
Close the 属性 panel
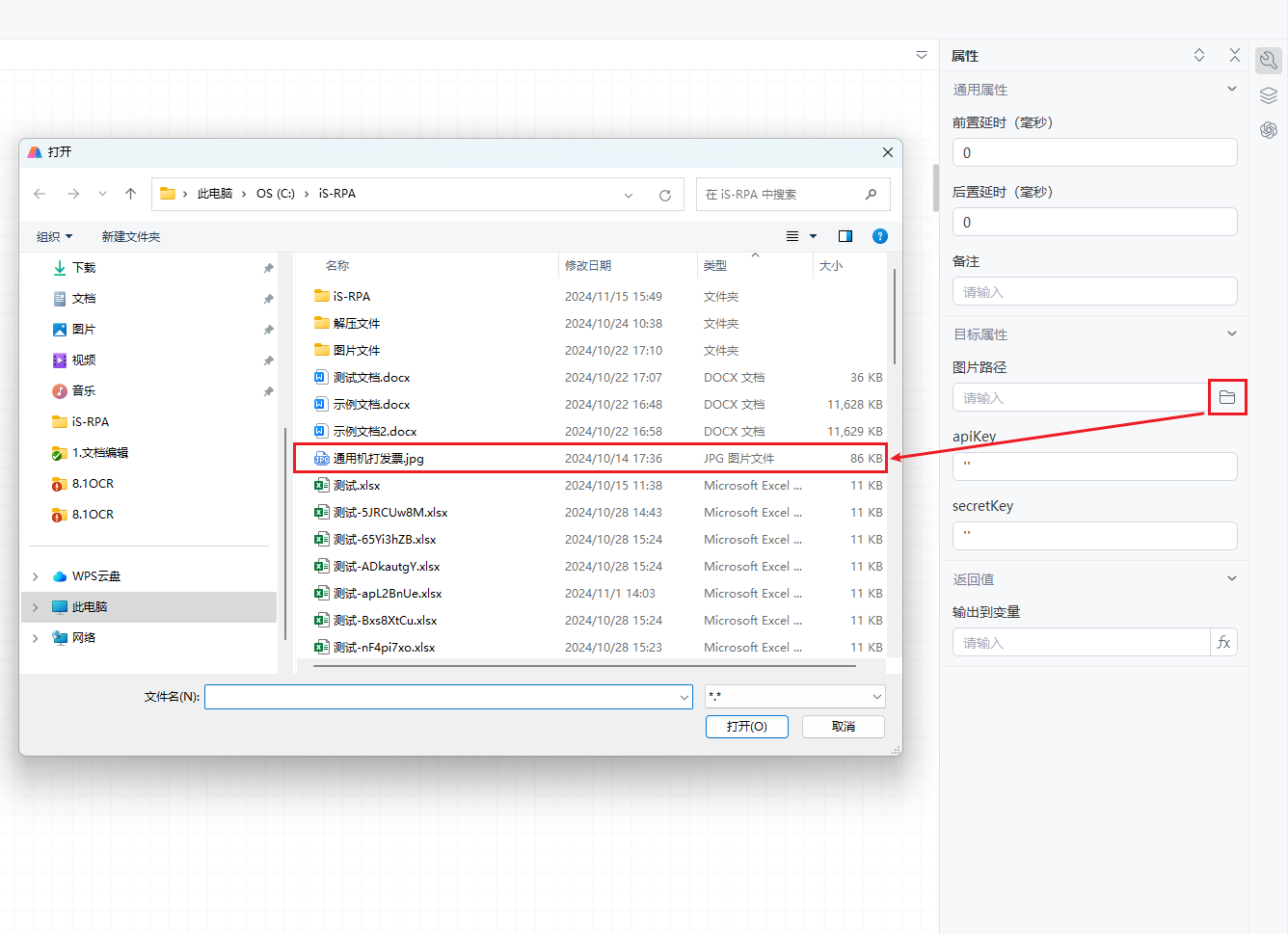pos(1235,55)
